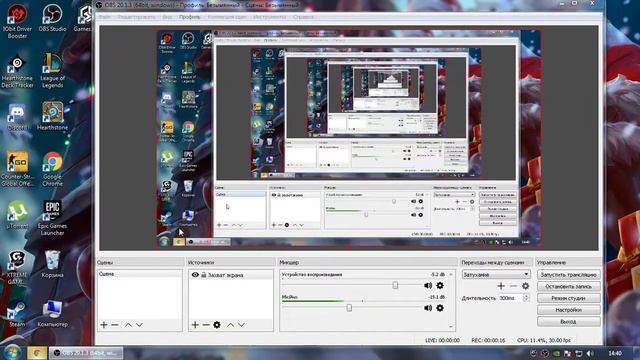Open transition properties gear icon

pos(525,286)
